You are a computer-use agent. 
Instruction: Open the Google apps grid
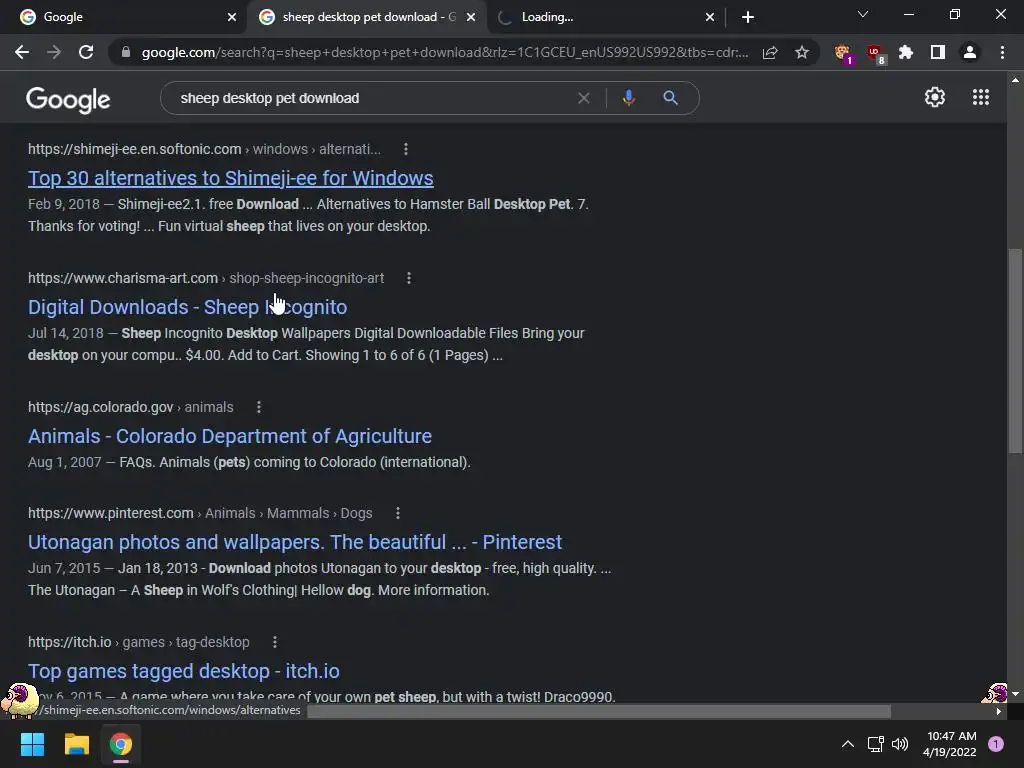[981, 97]
